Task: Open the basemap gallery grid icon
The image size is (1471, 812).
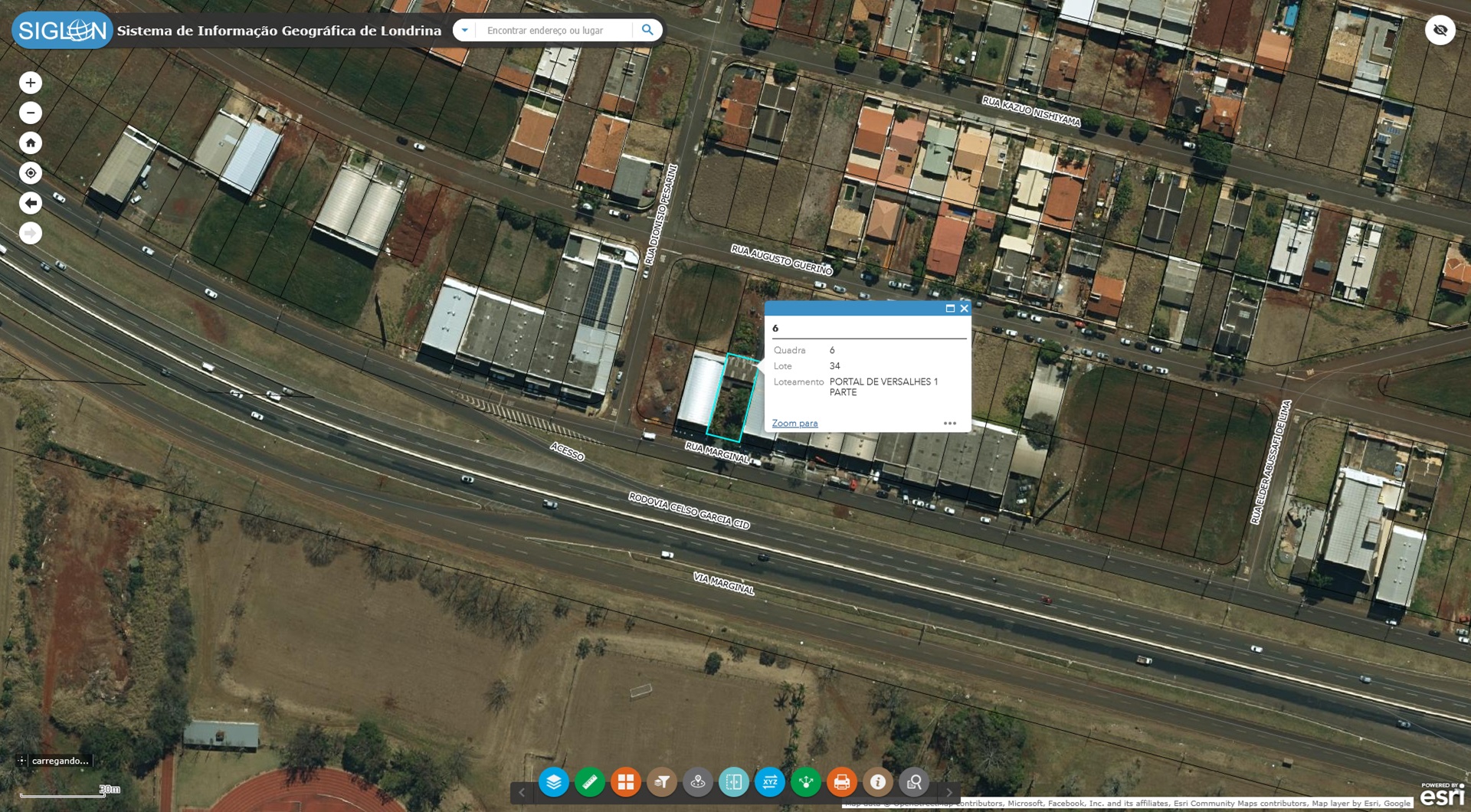Action: tap(626, 782)
